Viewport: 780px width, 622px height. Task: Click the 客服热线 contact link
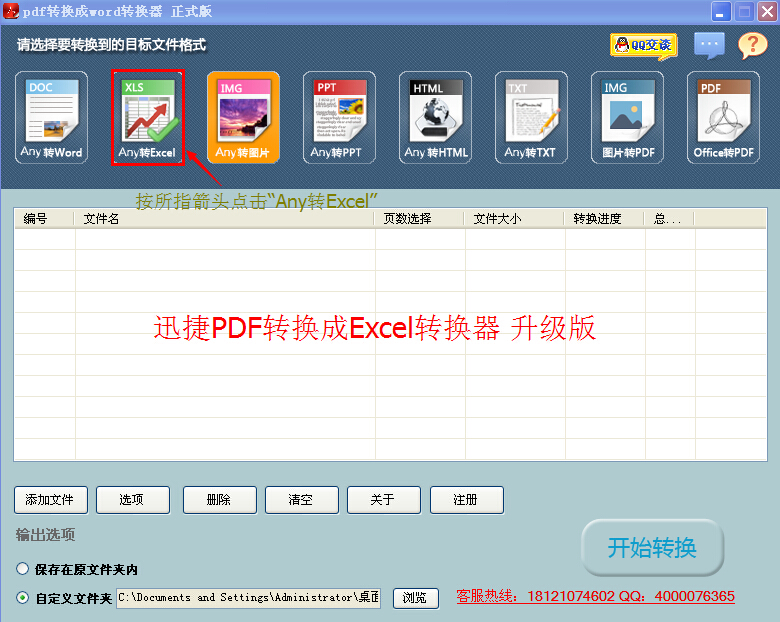[x=595, y=596]
